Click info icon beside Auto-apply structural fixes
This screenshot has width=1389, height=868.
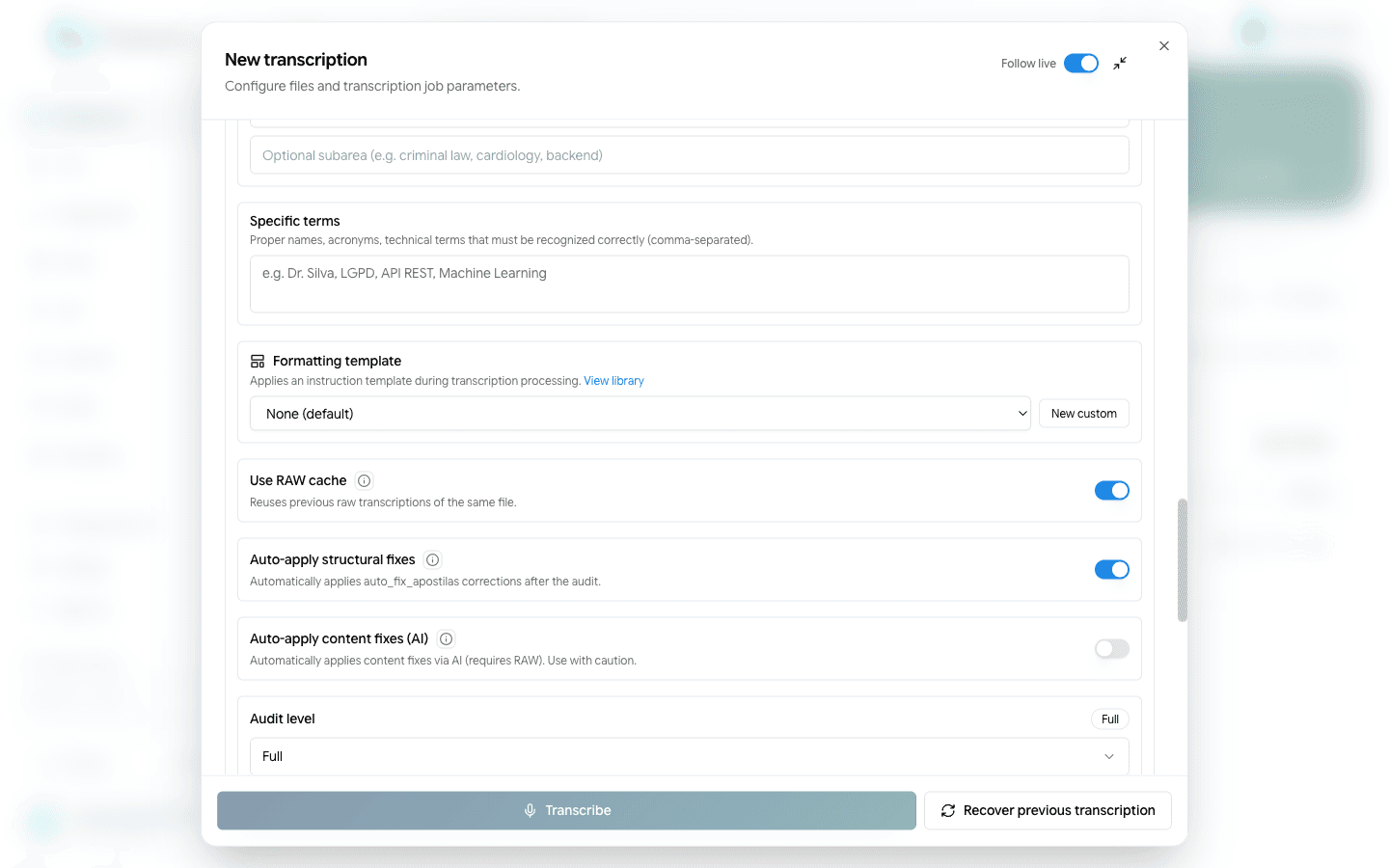tap(433, 559)
